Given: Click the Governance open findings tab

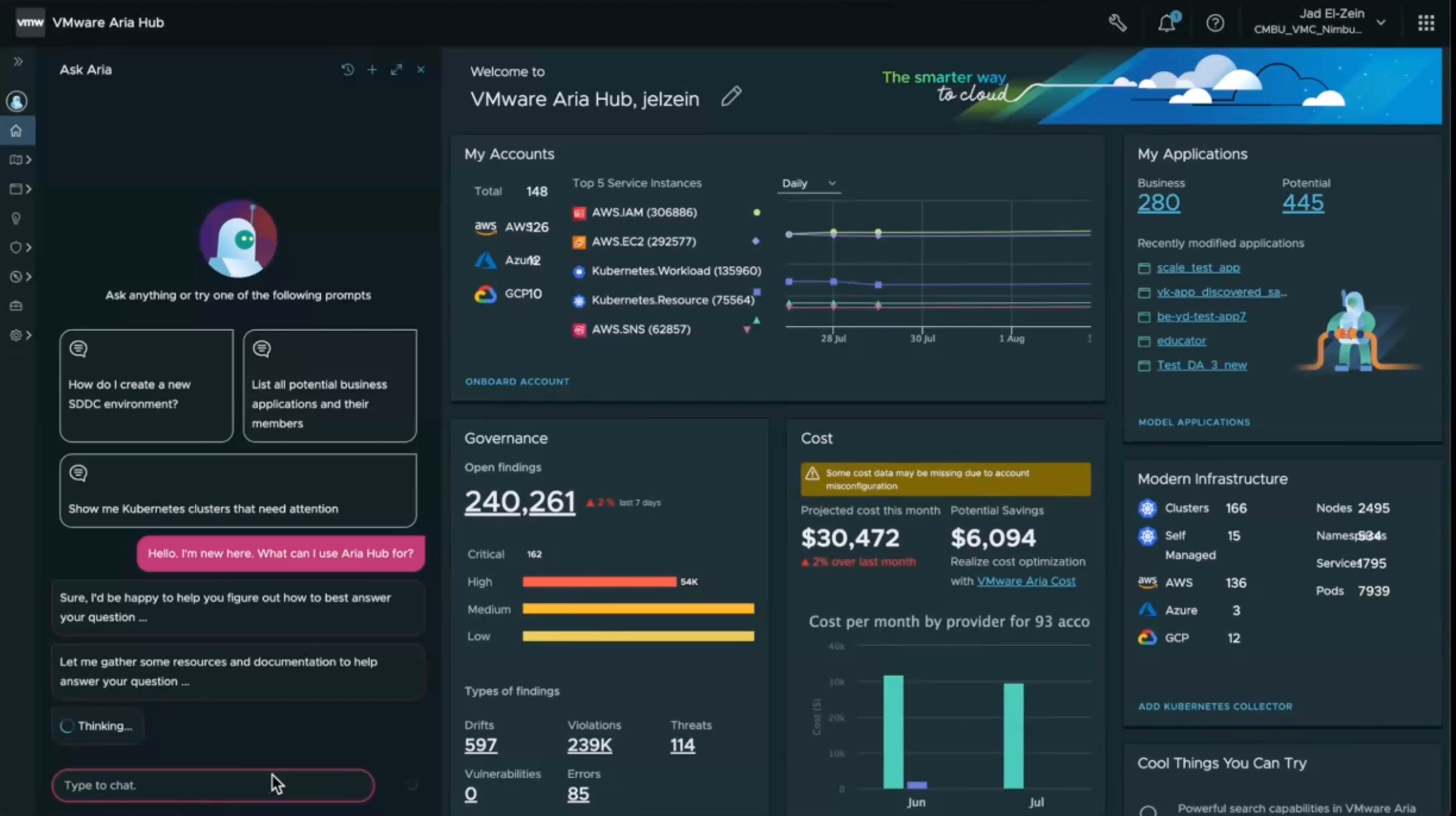Looking at the screenshot, I should point(520,501).
